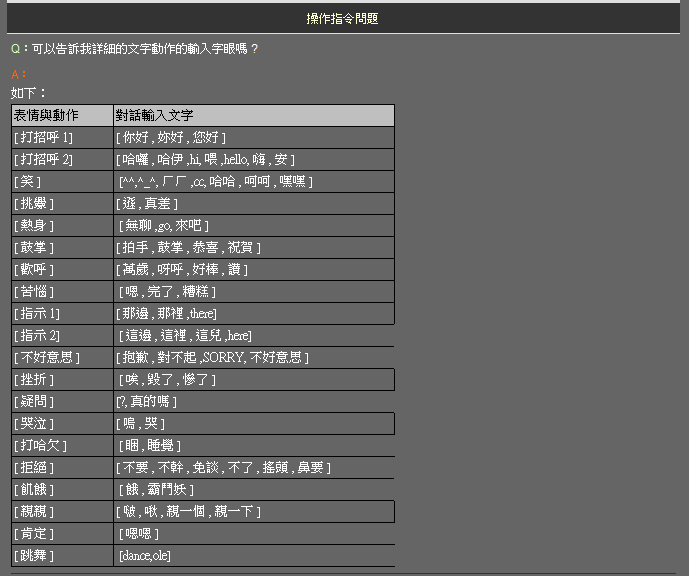This screenshot has width=689, height=576.
Task: Select the [哭泣] action cell
Action: (62, 424)
